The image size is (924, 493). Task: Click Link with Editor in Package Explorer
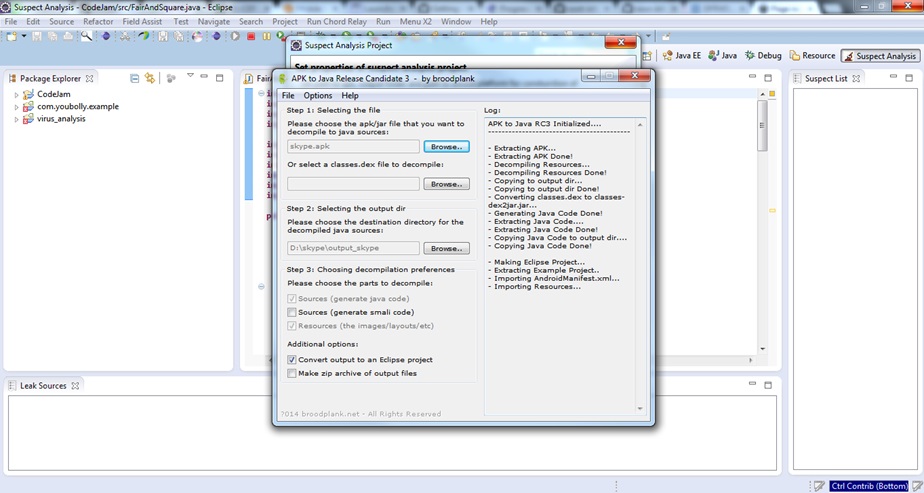pyautogui.click(x=150, y=78)
